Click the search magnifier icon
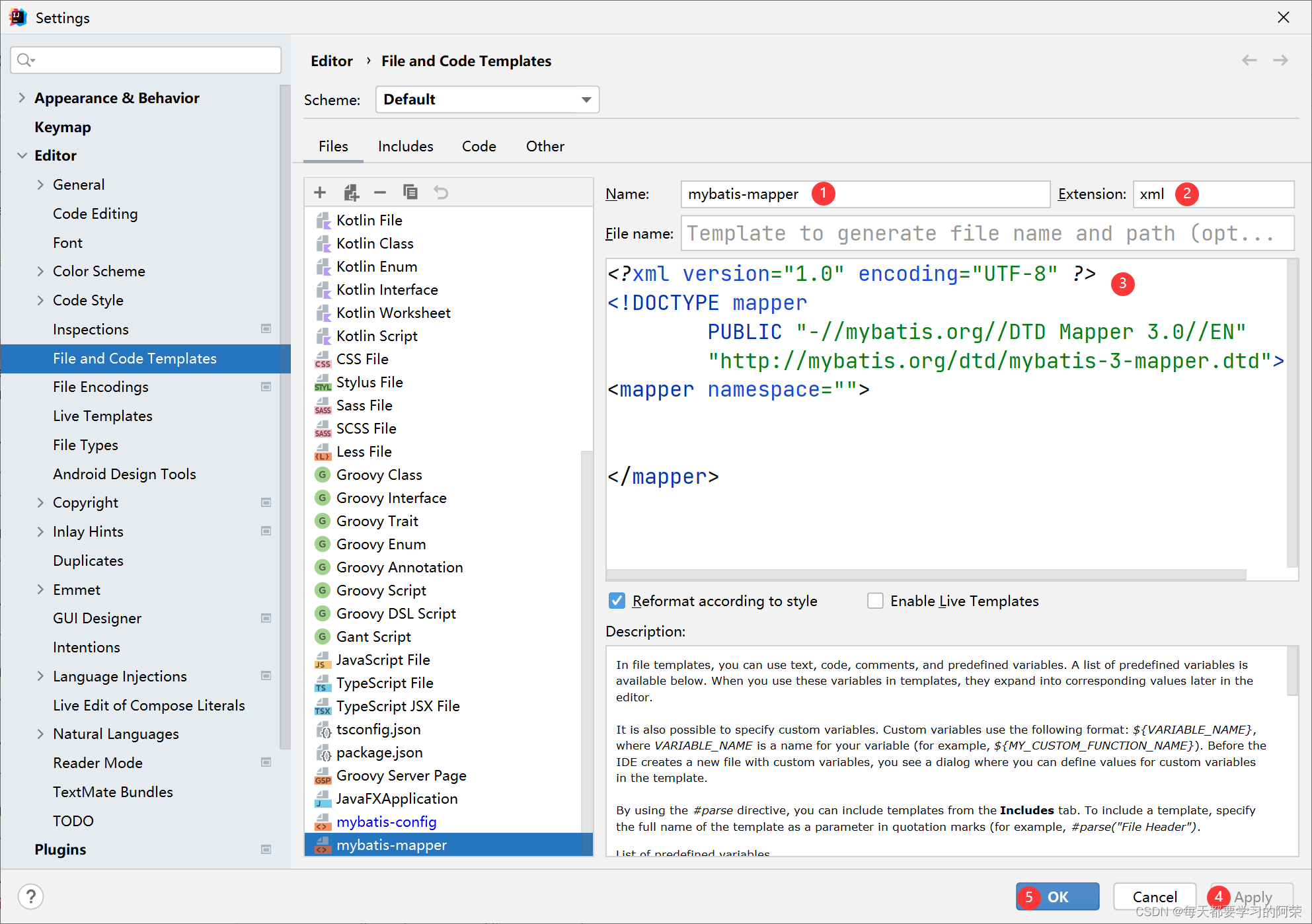This screenshot has height=924, width=1312. point(25,60)
